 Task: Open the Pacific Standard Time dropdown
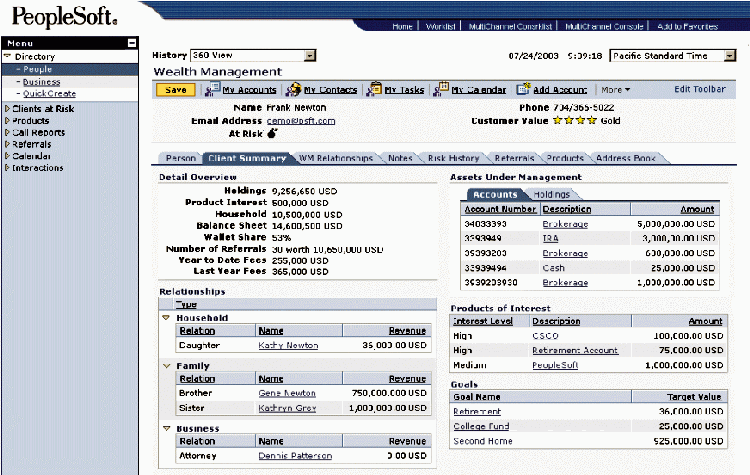[729, 56]
